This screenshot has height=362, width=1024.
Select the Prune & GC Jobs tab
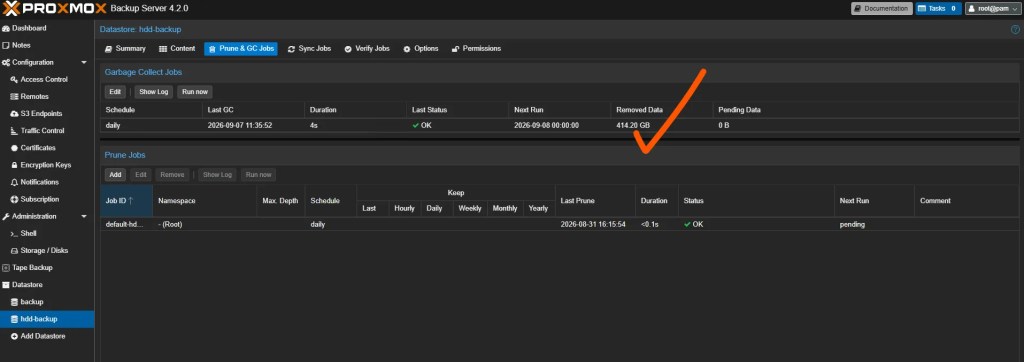tap(241, 49)
